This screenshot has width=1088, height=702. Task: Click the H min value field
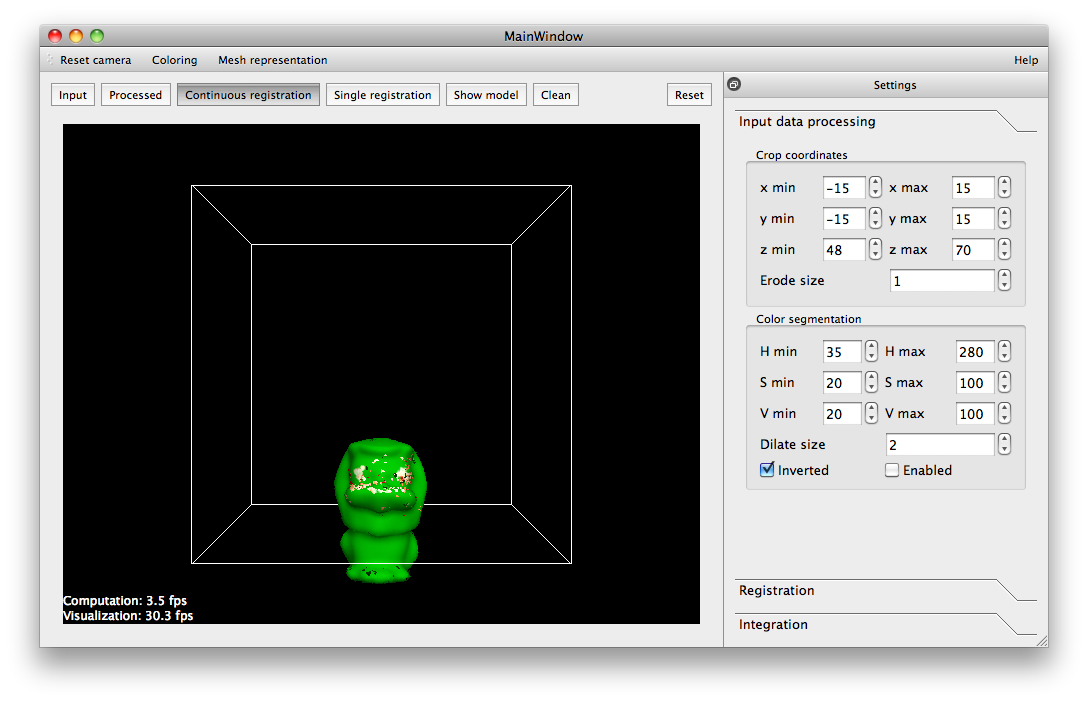842,352
